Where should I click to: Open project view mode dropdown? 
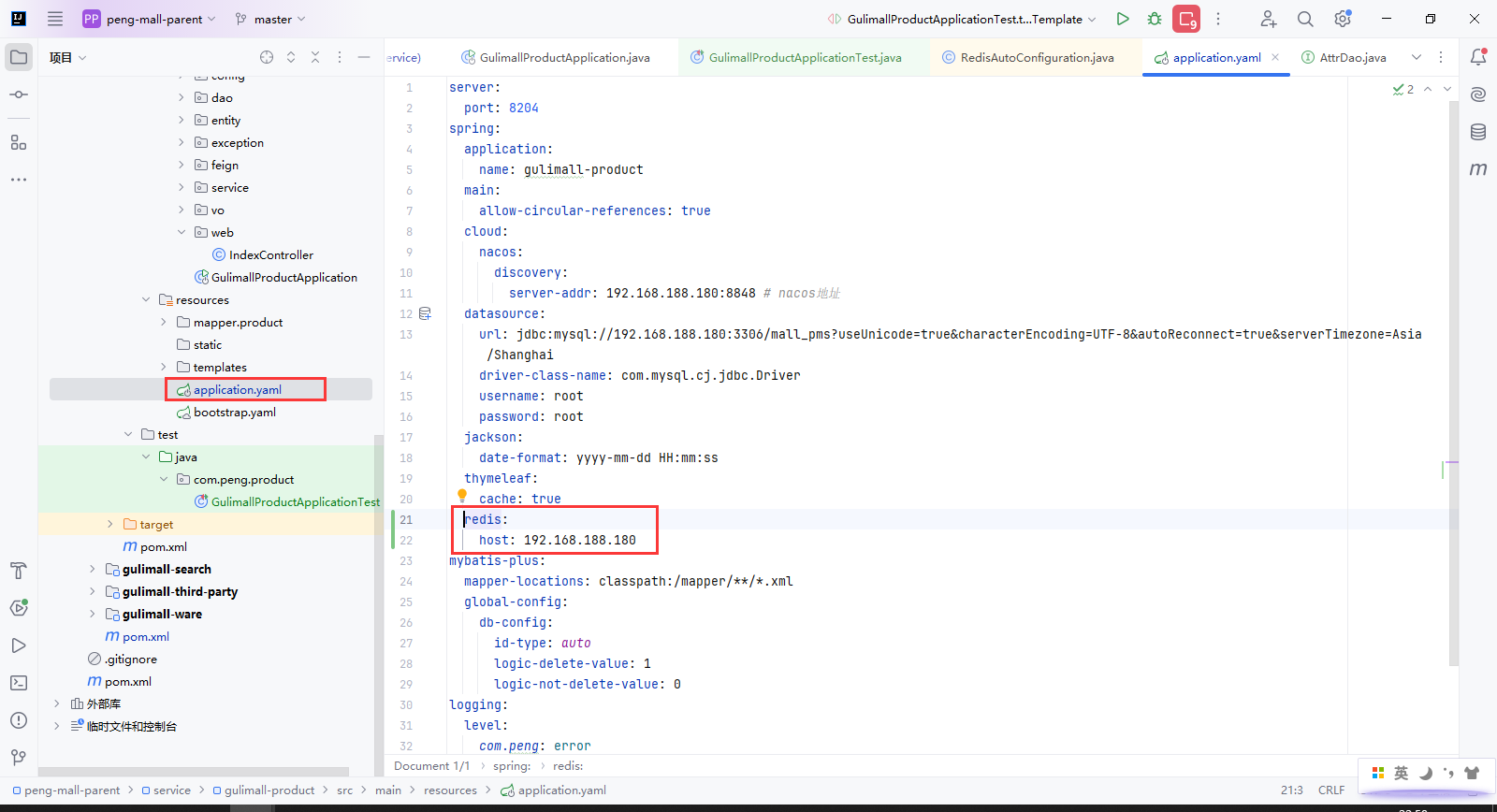68,57
